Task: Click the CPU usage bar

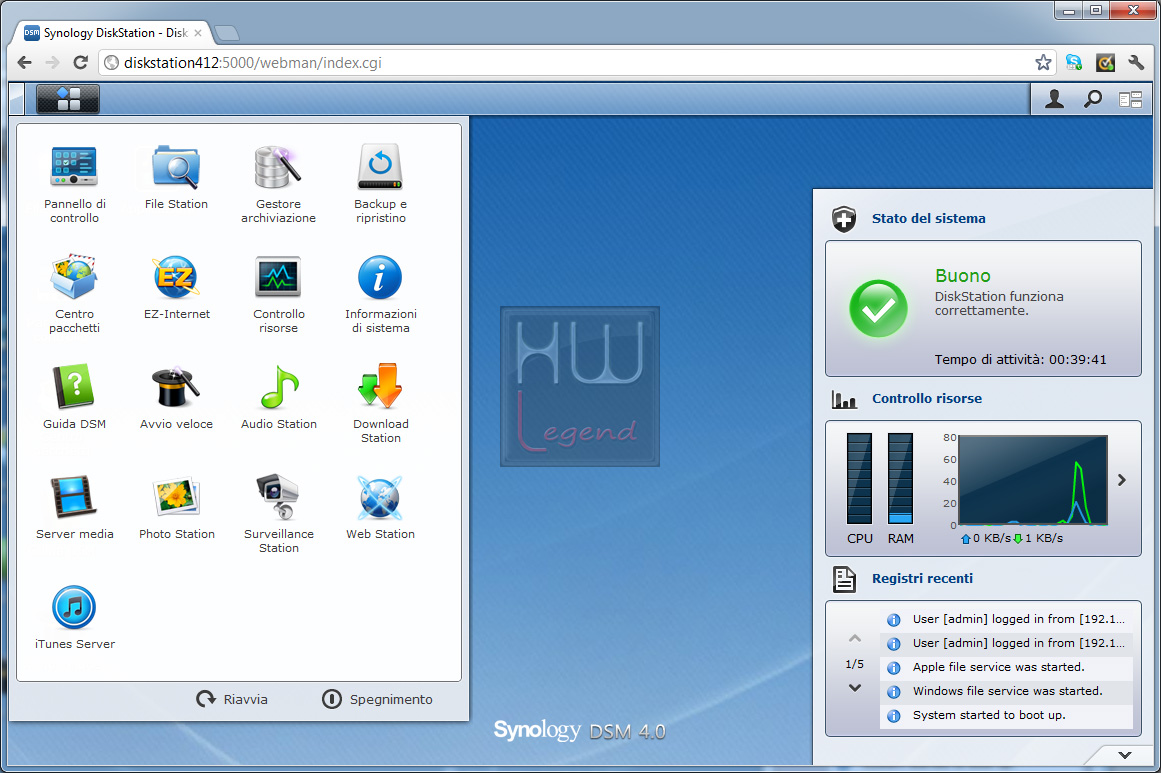Action: 860,478
